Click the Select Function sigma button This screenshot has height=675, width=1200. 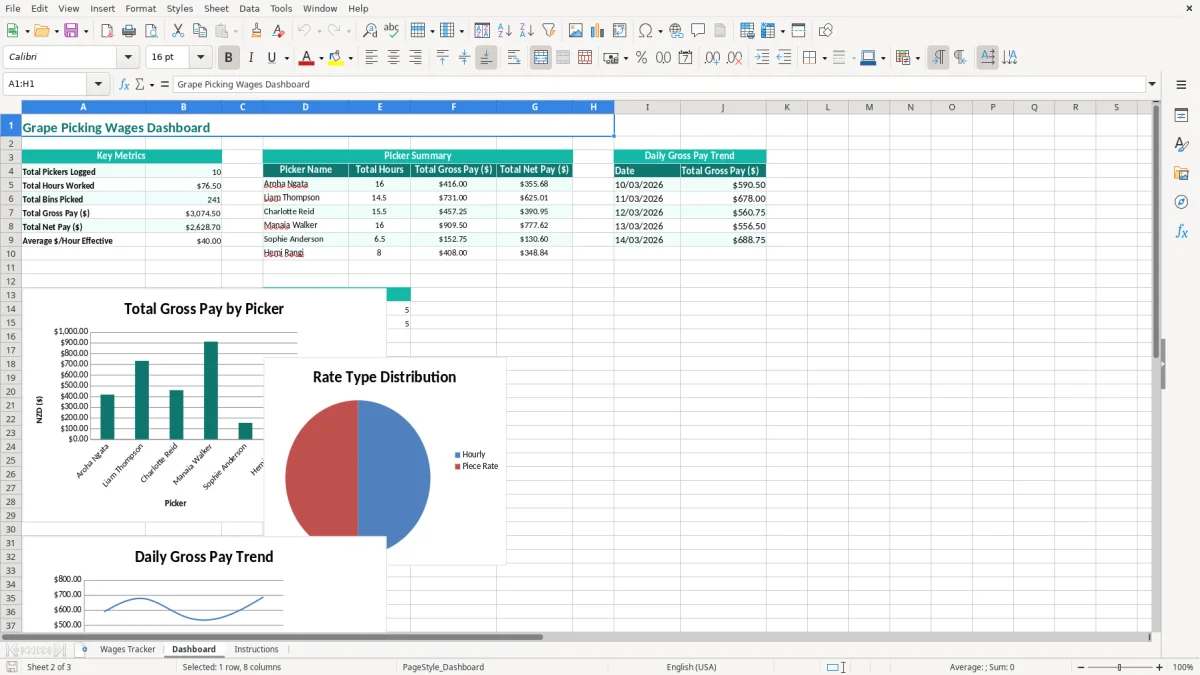pyautogui.click(x=139, y=84)
